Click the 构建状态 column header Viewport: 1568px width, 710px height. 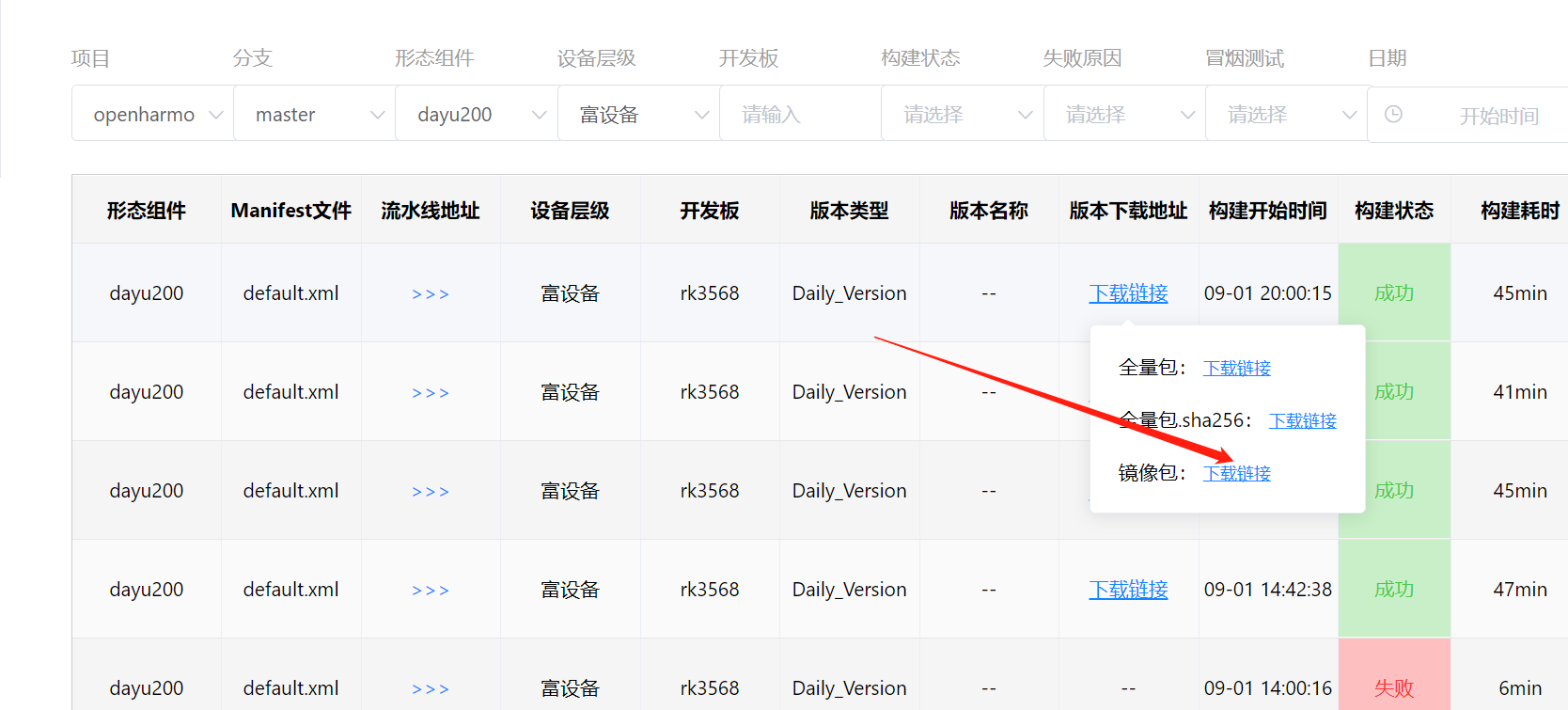(1394, 211)
